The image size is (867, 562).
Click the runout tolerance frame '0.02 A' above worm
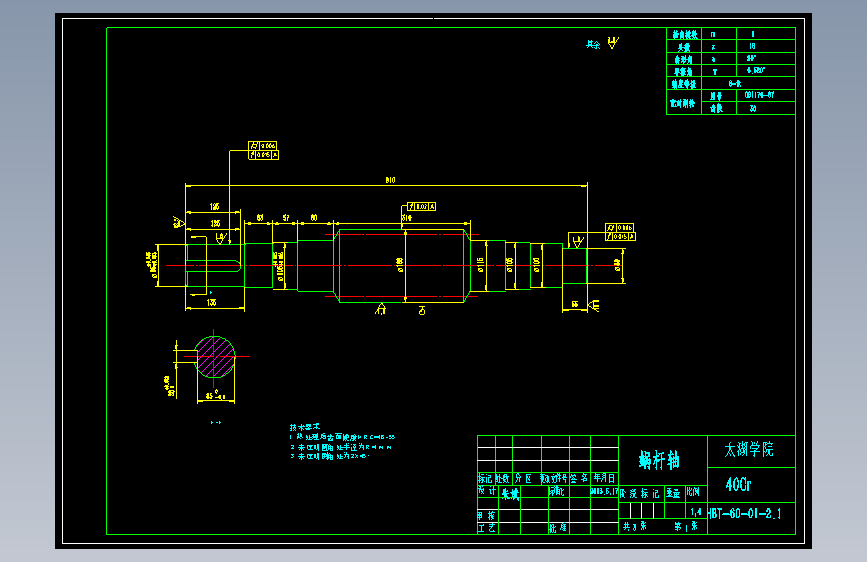421,206
